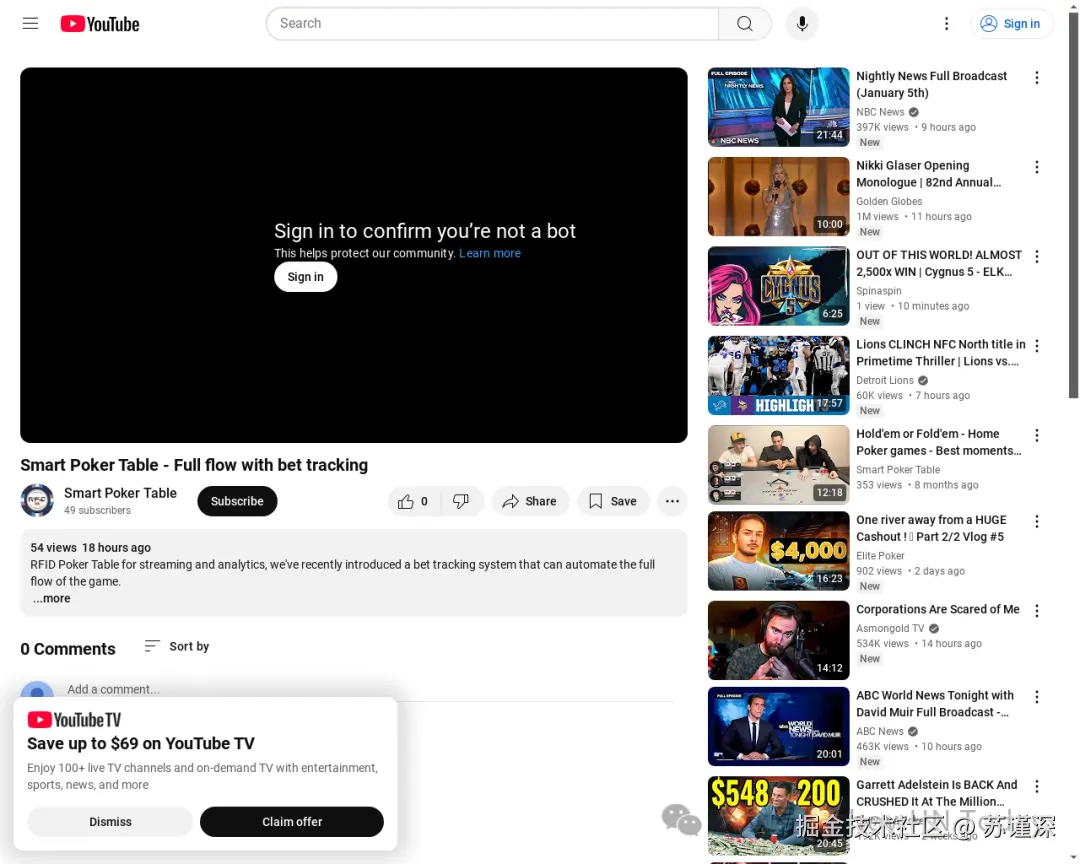Click Add a comment field

113,689
